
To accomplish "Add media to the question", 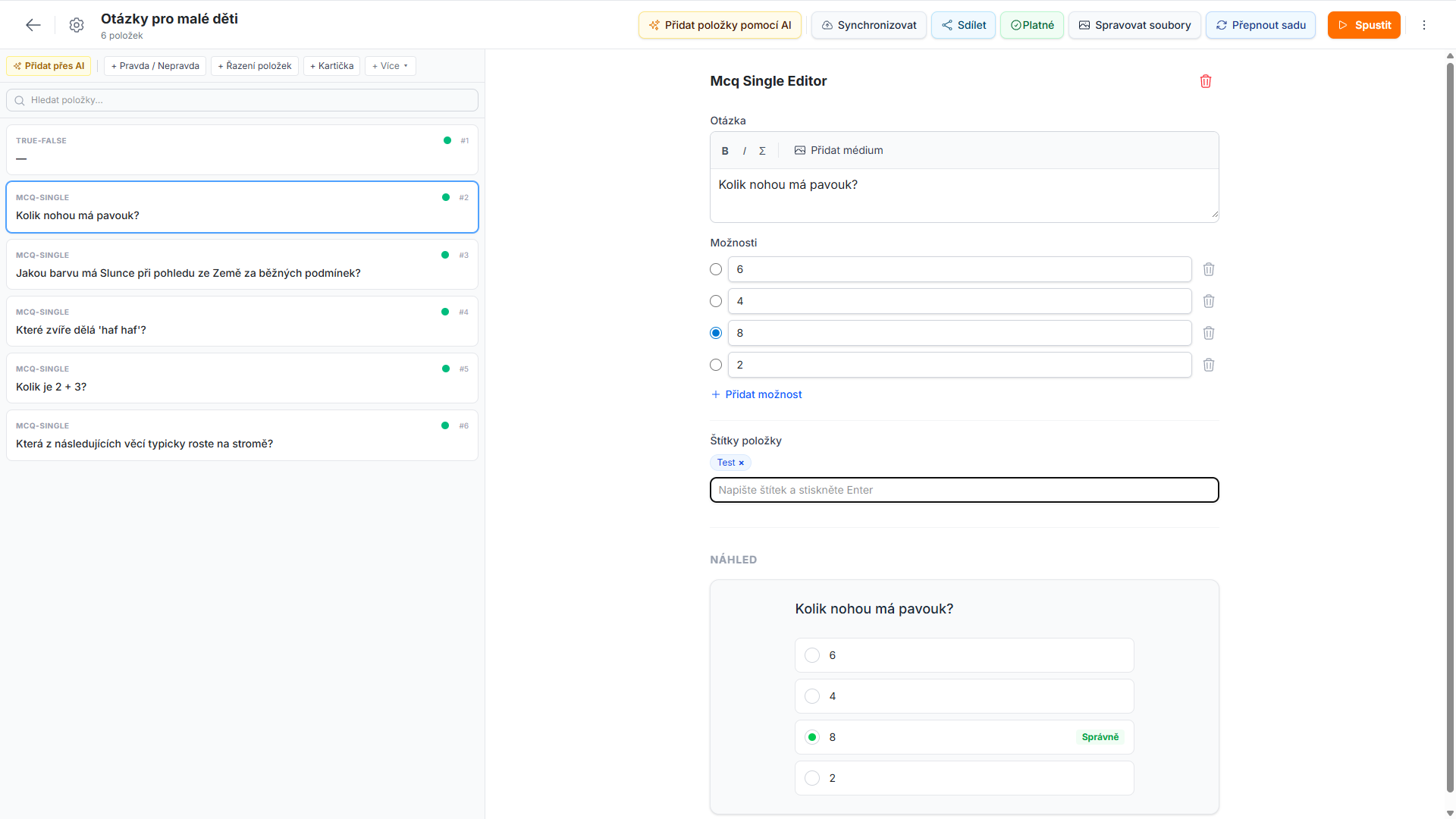I will 839,150.
